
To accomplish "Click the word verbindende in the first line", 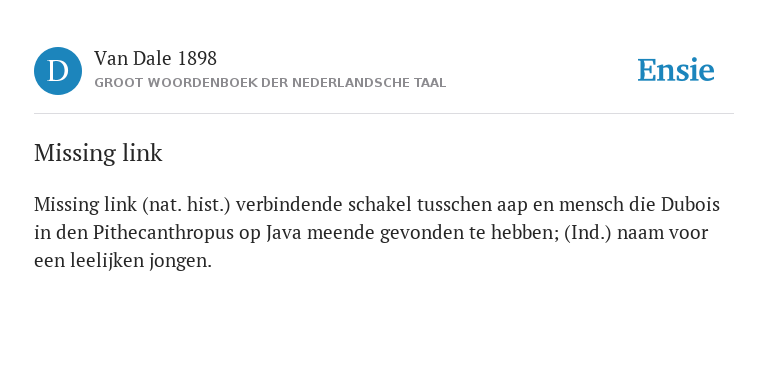I will pos(289,204).
